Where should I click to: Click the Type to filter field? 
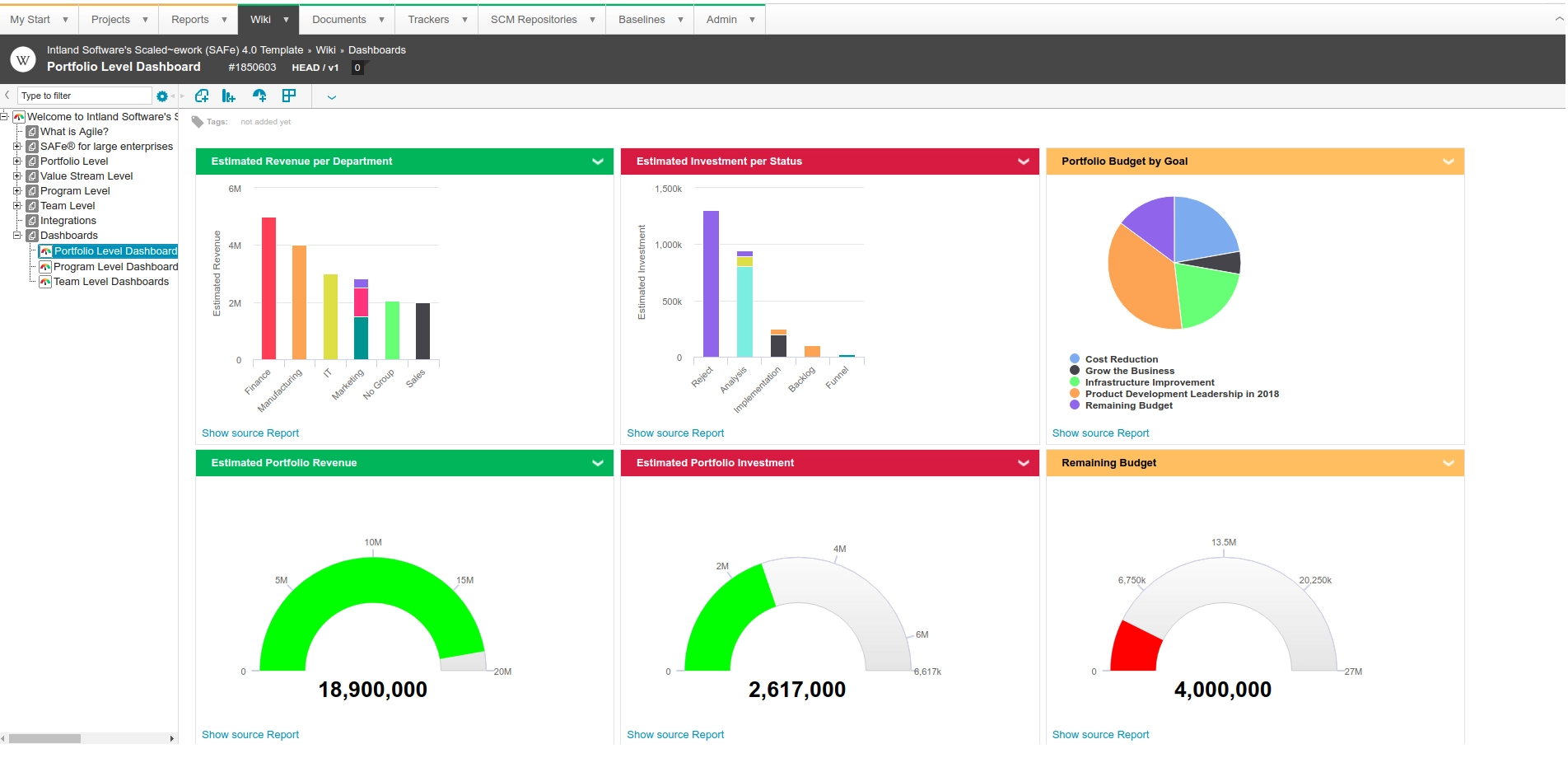tap(84, 96)
